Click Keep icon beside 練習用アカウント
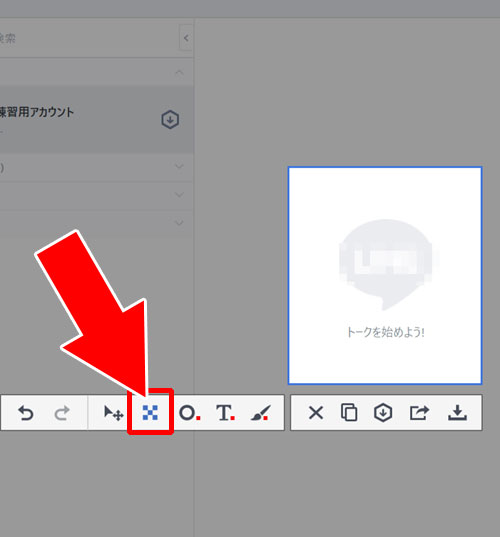 pyautogui.click(x=170, y=120)
